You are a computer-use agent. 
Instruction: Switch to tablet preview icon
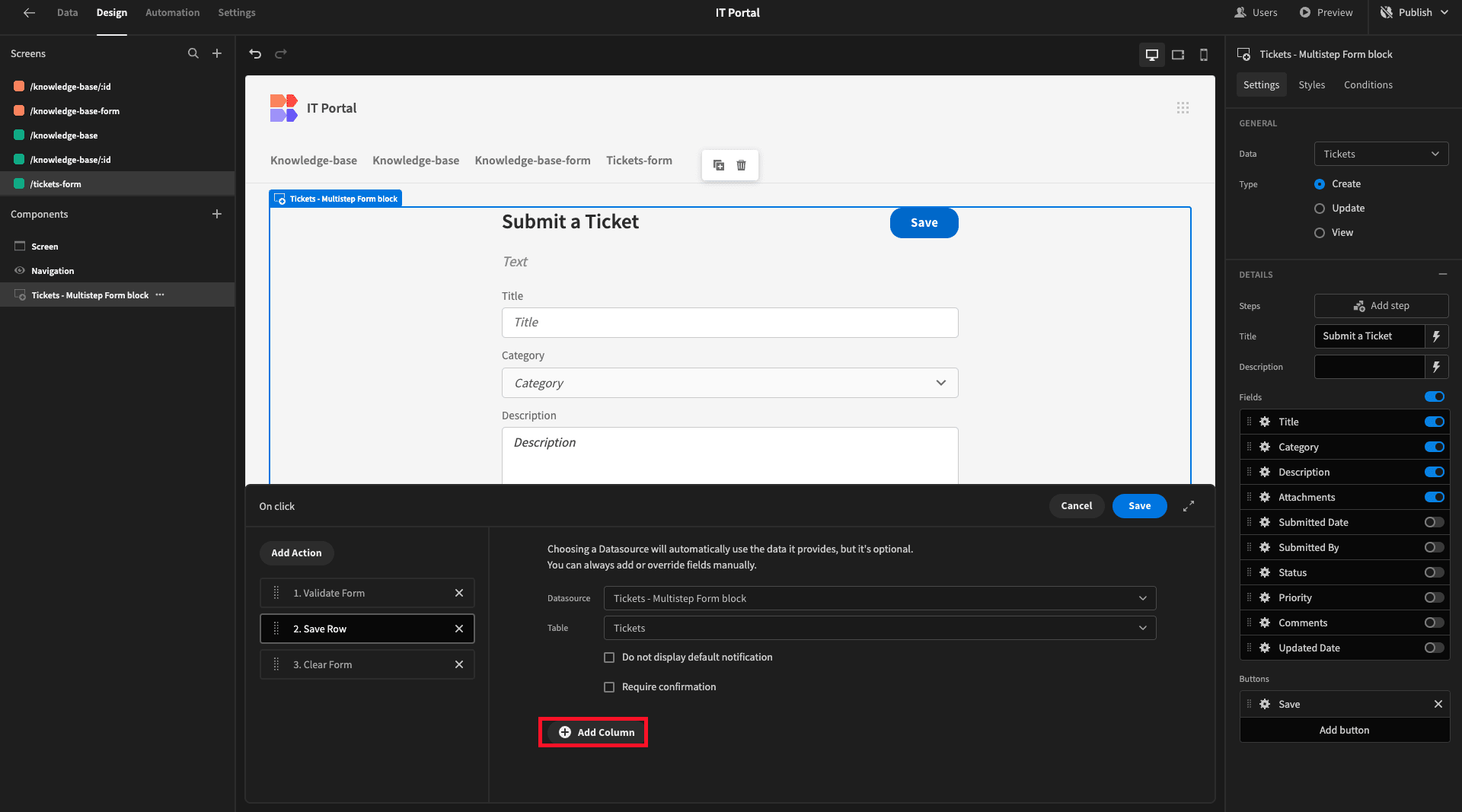1178,54
